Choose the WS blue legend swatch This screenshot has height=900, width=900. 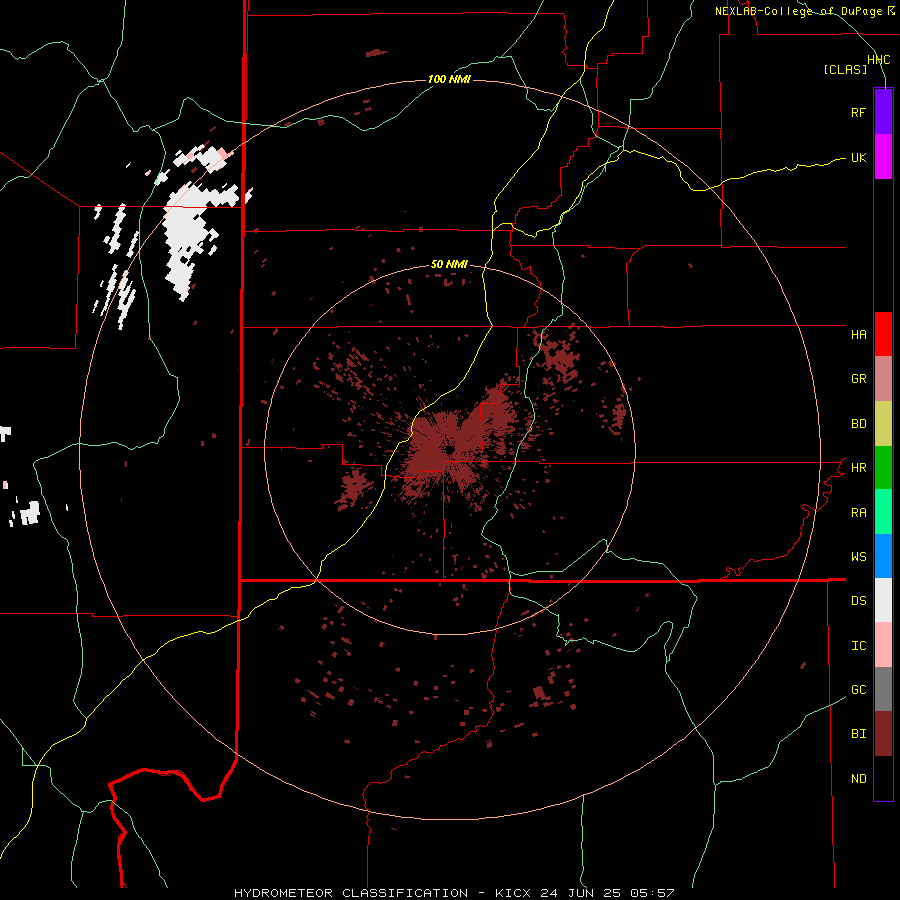[883, 556]
